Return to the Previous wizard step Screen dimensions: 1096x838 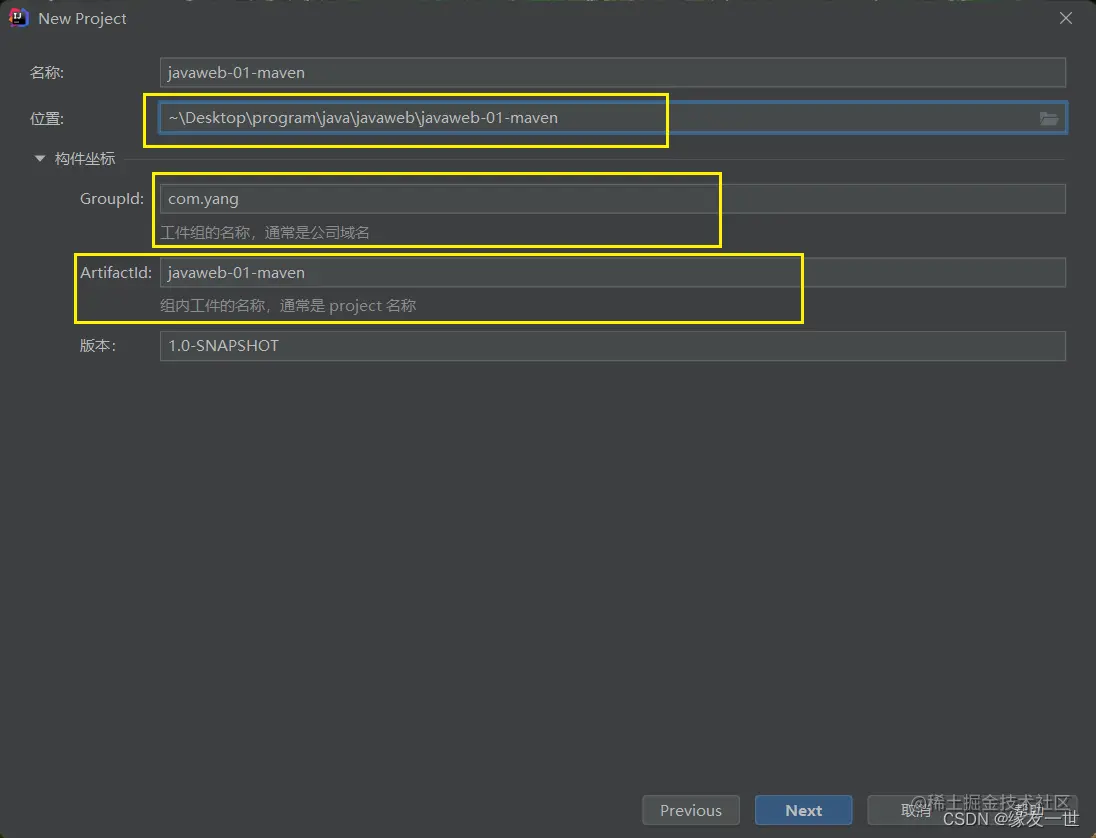(x=691, y=810)
